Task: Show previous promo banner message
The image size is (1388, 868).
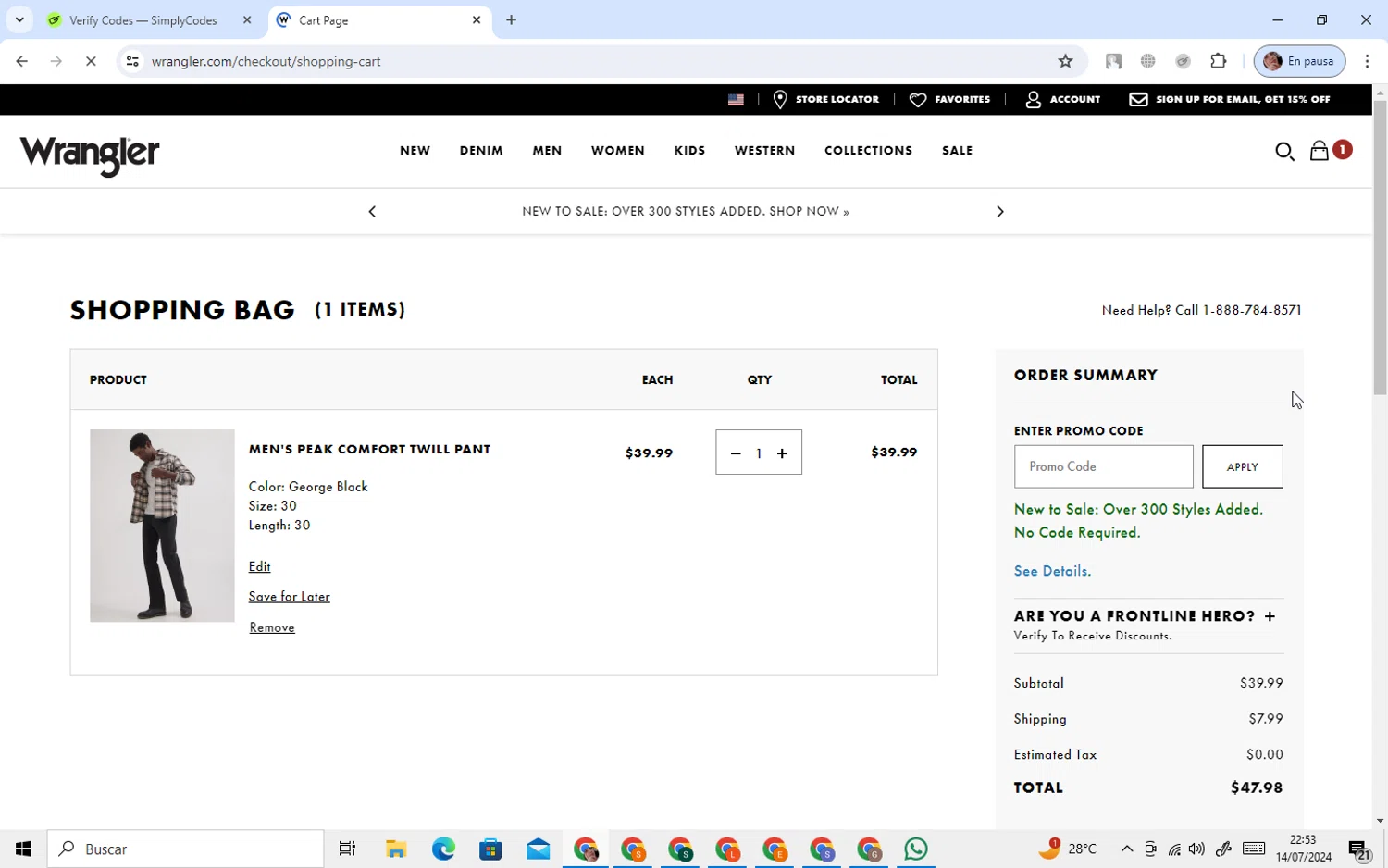Action: [x=372, y=212]
